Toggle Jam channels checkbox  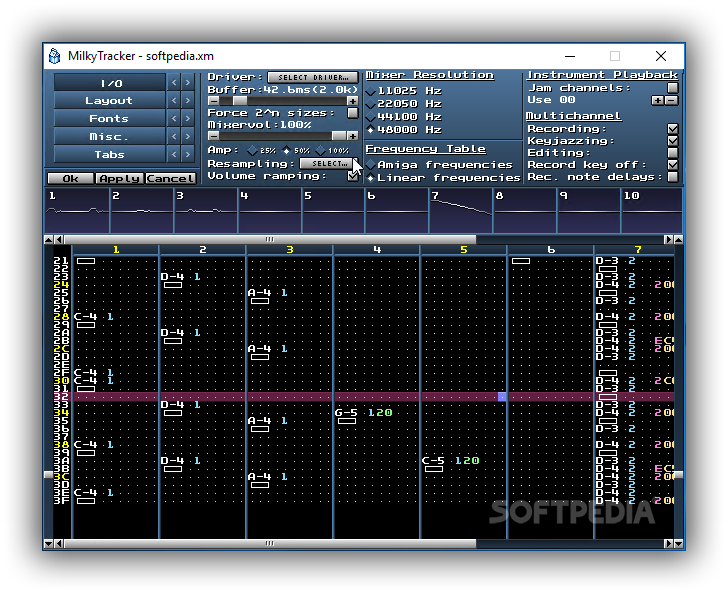click(x=672, y=88)
